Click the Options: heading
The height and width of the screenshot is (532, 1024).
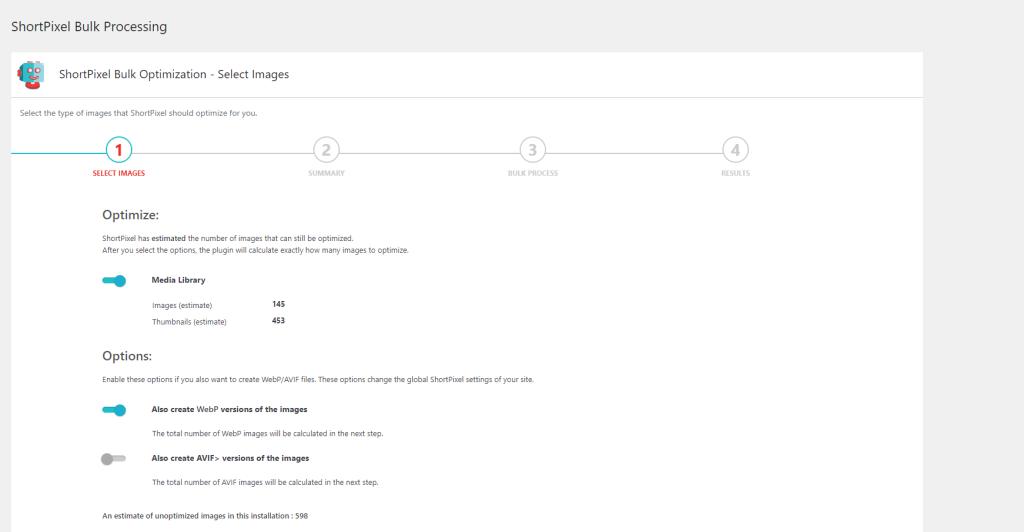point(127,356)
